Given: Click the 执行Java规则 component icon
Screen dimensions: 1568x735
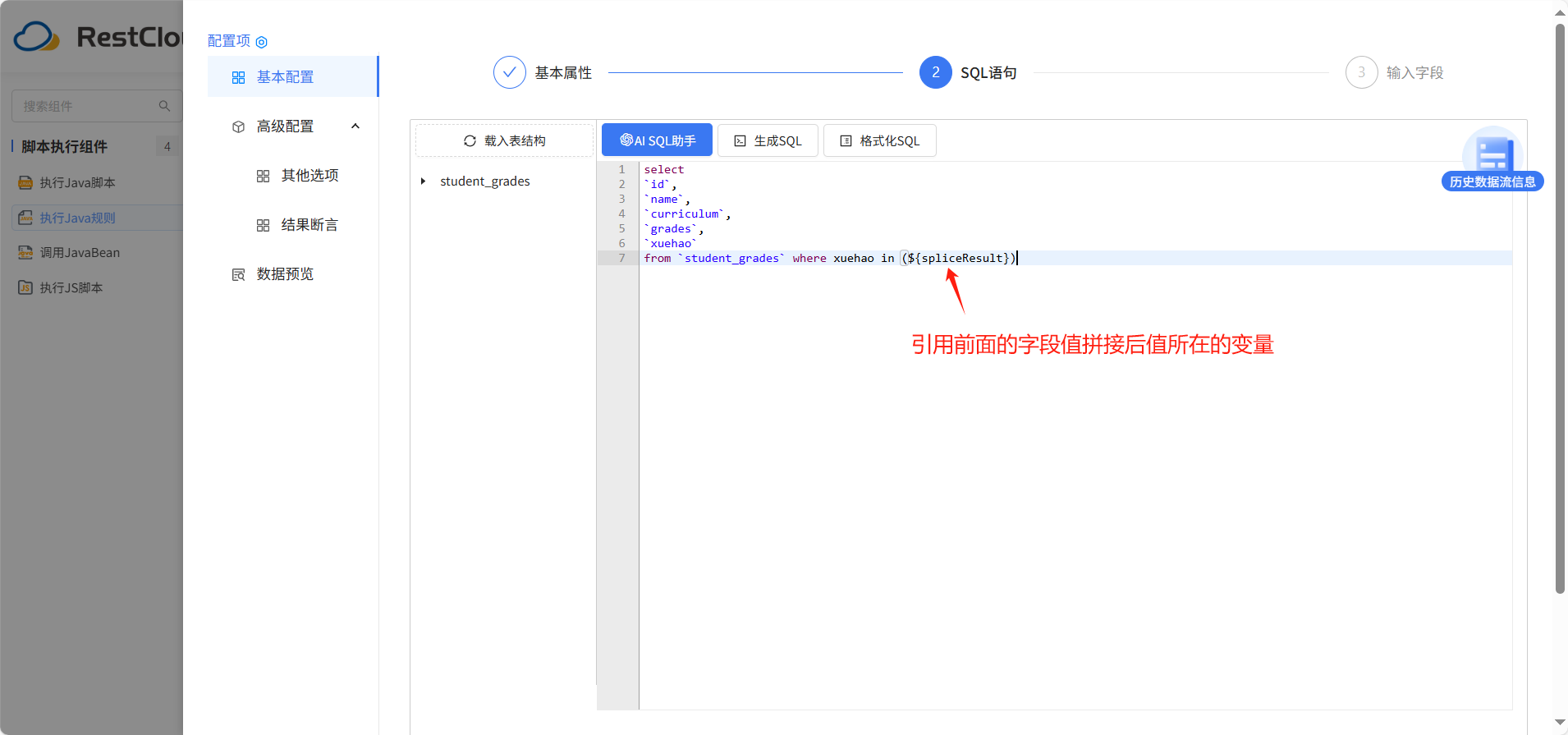Looking at the screenshot, I should coord(25,218).
